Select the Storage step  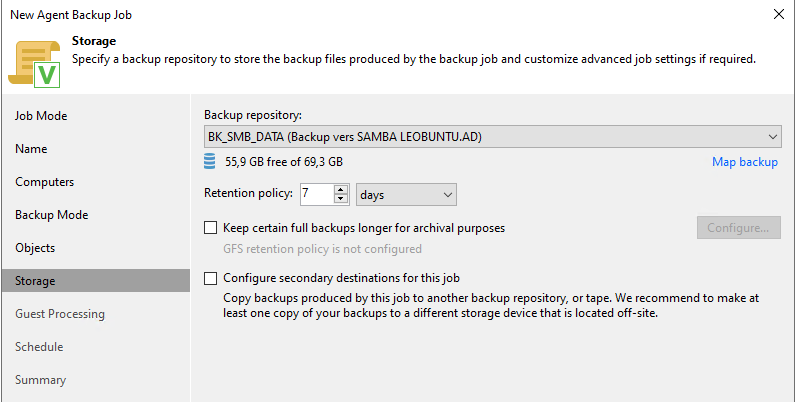(96, 281)
